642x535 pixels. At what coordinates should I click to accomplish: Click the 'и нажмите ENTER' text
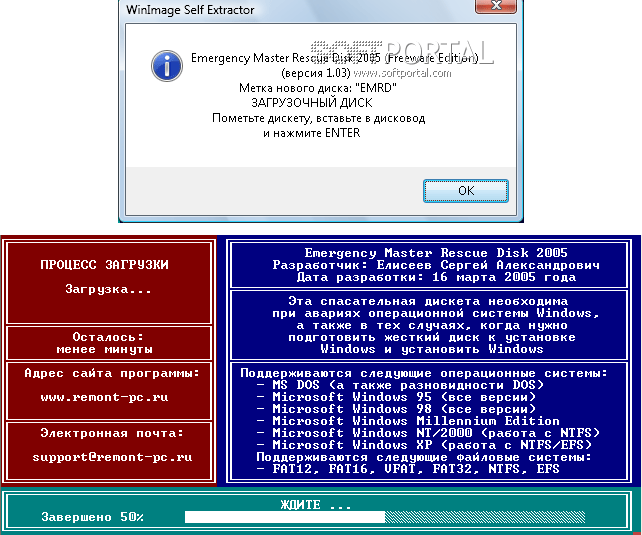[312, 133]
